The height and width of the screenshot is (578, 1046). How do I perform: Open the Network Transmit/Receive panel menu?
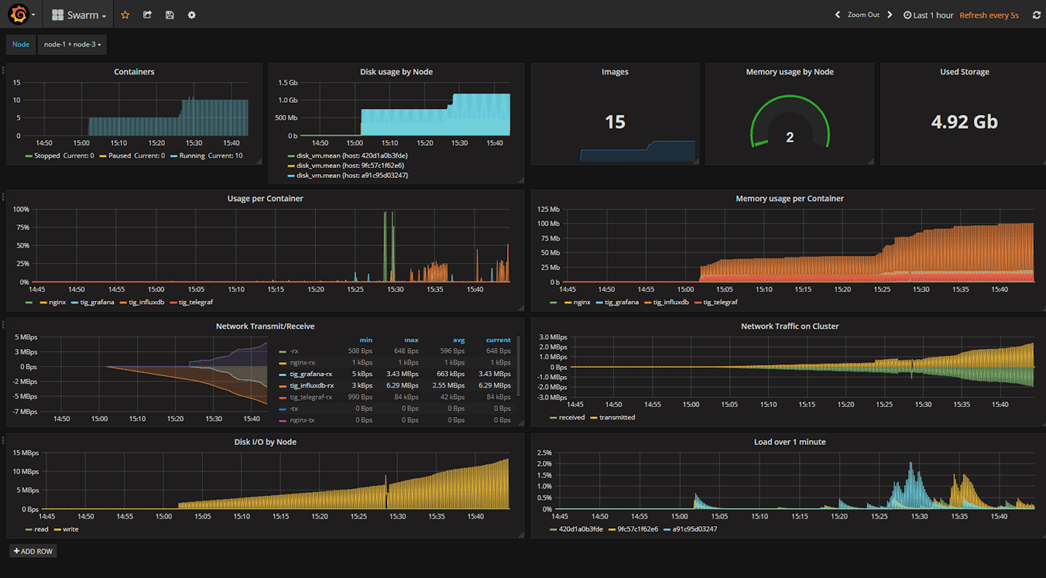coord(265,326)
